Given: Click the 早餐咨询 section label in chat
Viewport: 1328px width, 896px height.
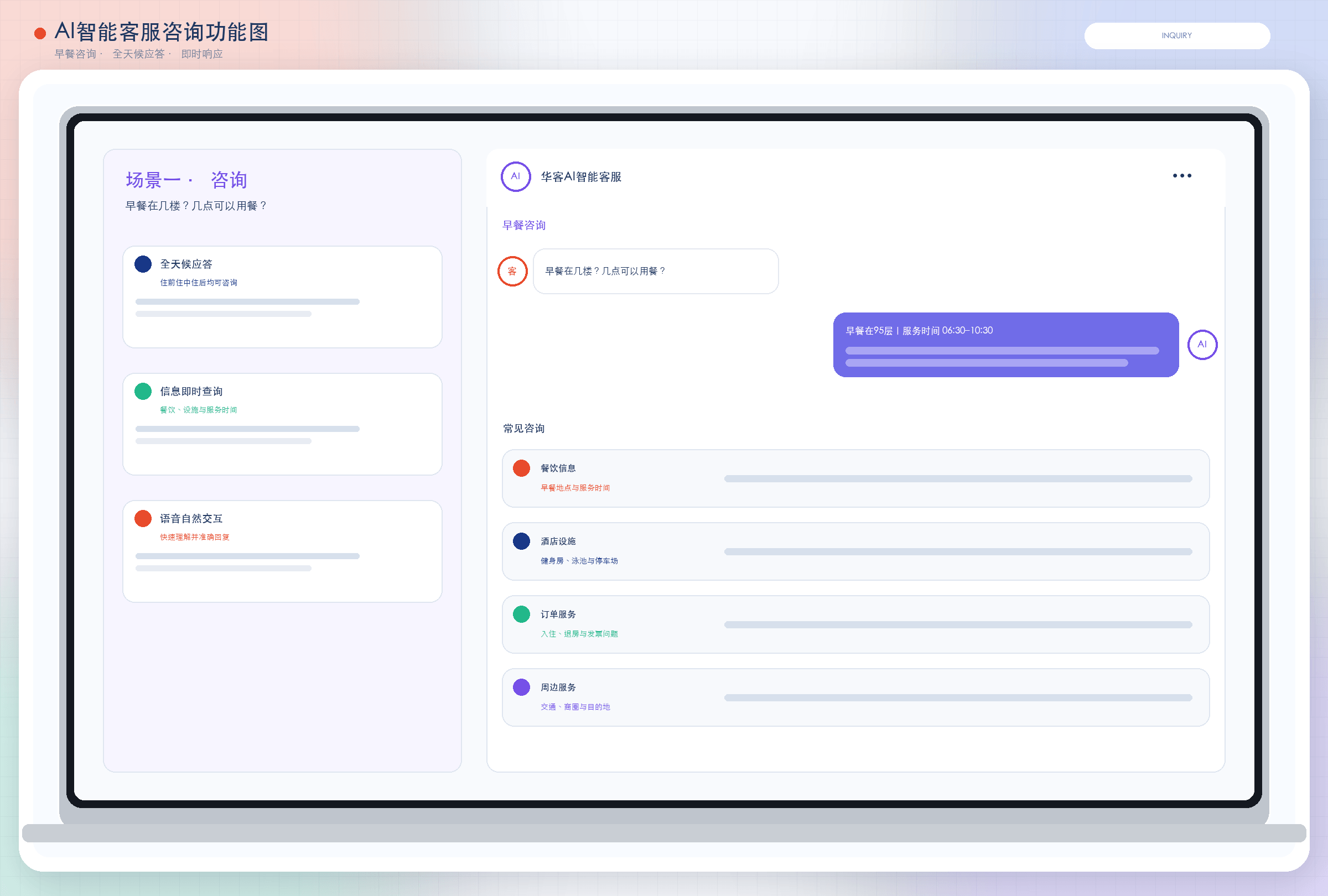Looking at the screenshot, I should (x=523, y=226).
